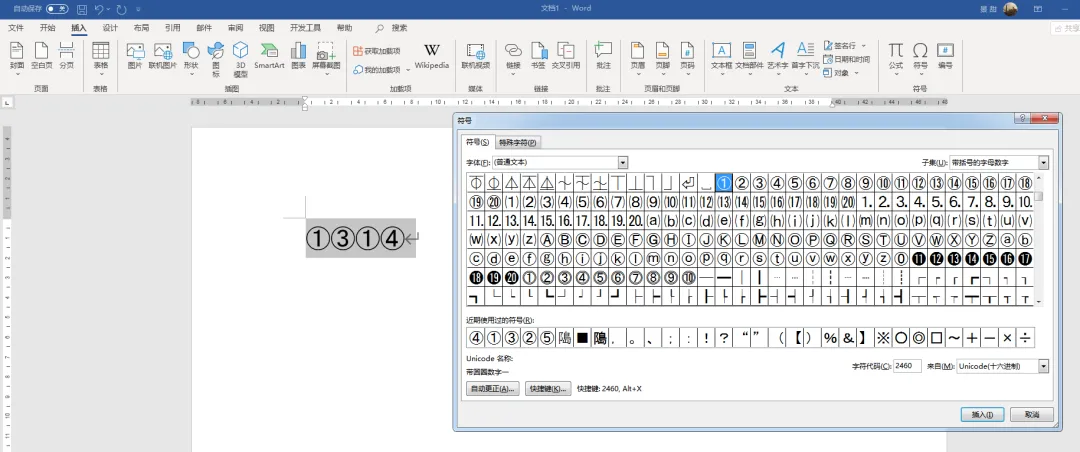
Task: Click the 字符代码 (Character Code) input field
Action: pos(907,366)
